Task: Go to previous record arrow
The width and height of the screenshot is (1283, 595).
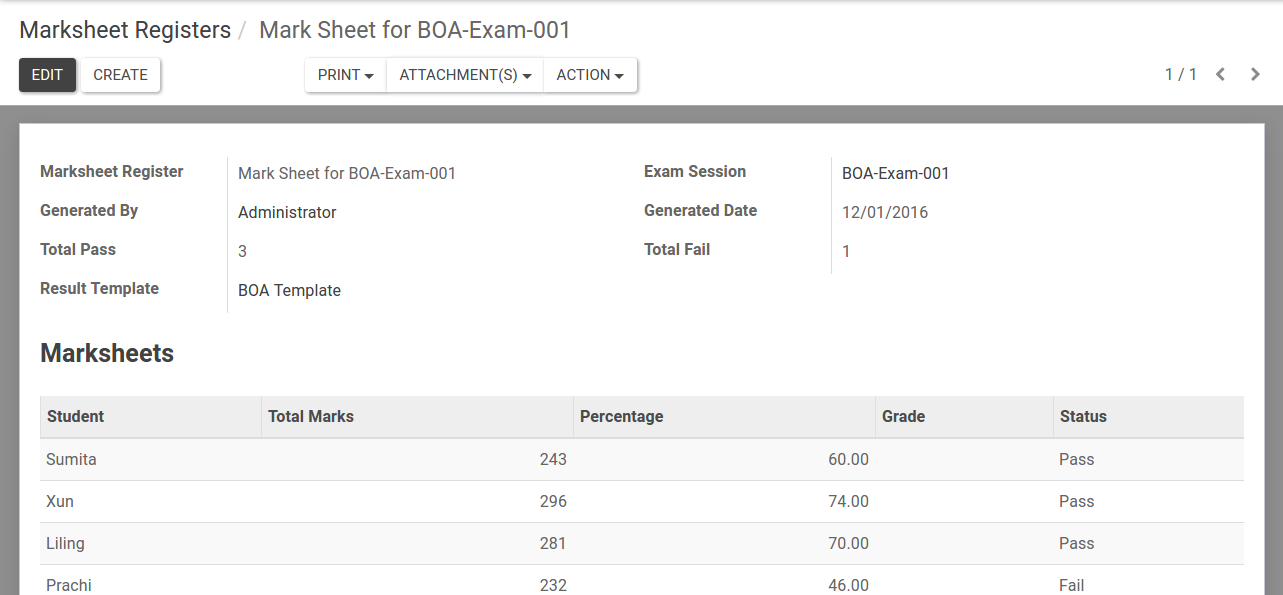Action: point(1220,74)
